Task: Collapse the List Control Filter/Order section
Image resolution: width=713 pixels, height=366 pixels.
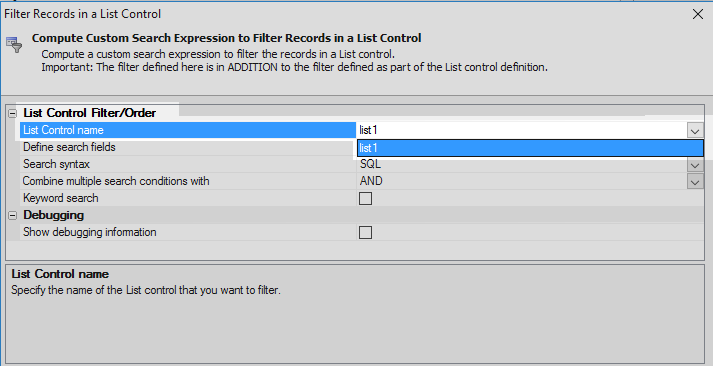Action: pyautogui.click(x=13, y=113)
